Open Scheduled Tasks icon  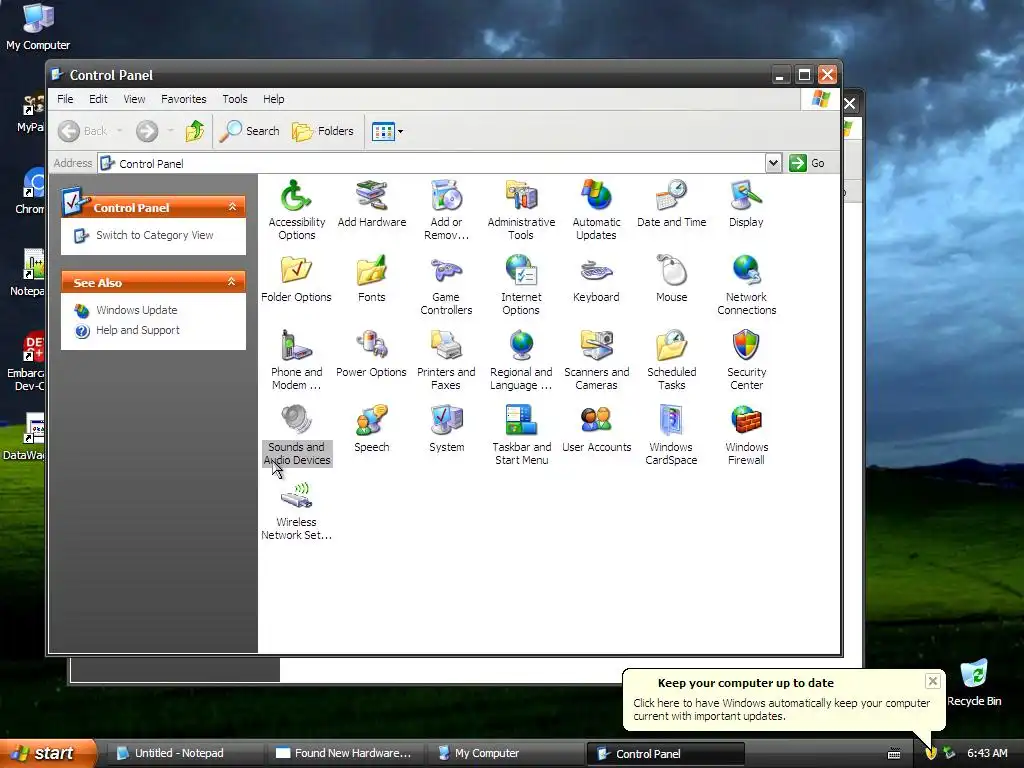671,359
